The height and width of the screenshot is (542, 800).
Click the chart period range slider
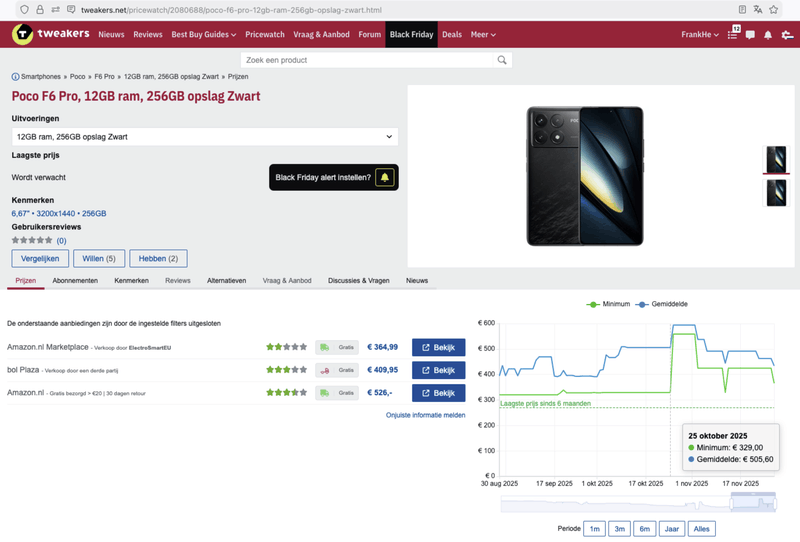753,502
